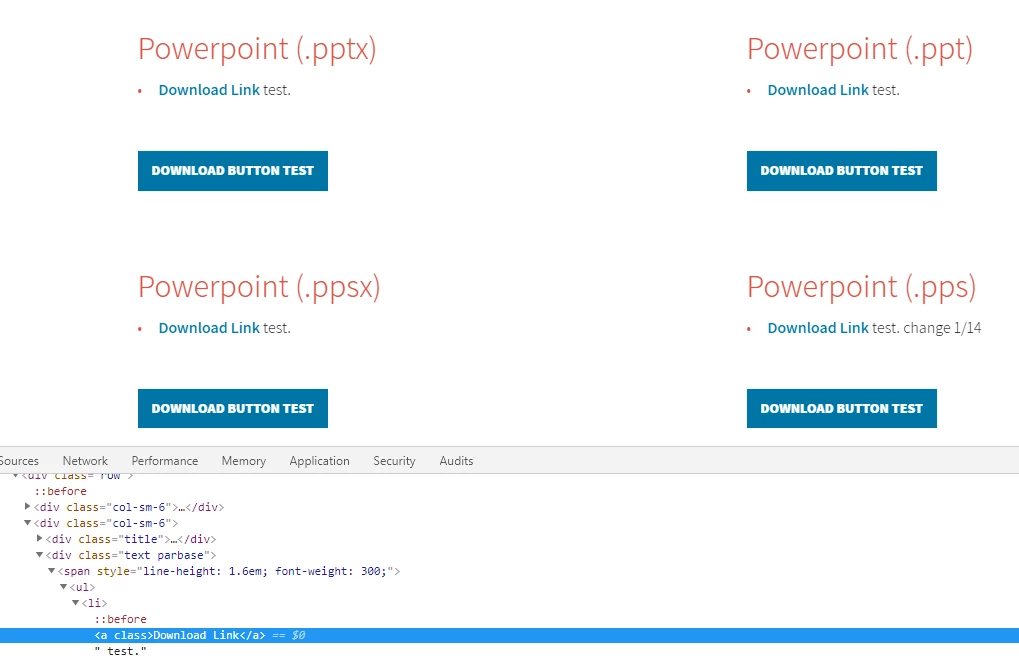Expand the collapsed first col-sm-6 div
The height and width of the screenshot is (660, 1019).
pos(27,507)
